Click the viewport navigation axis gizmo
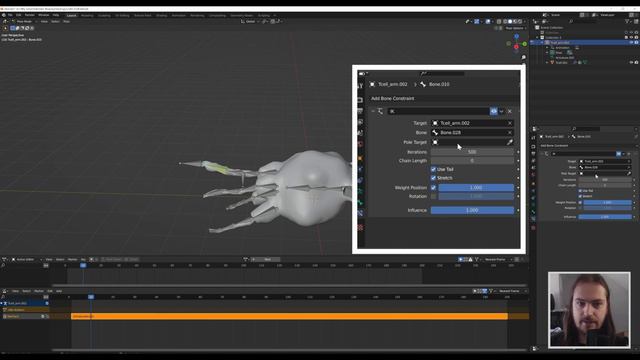 (x=516, y=42)
